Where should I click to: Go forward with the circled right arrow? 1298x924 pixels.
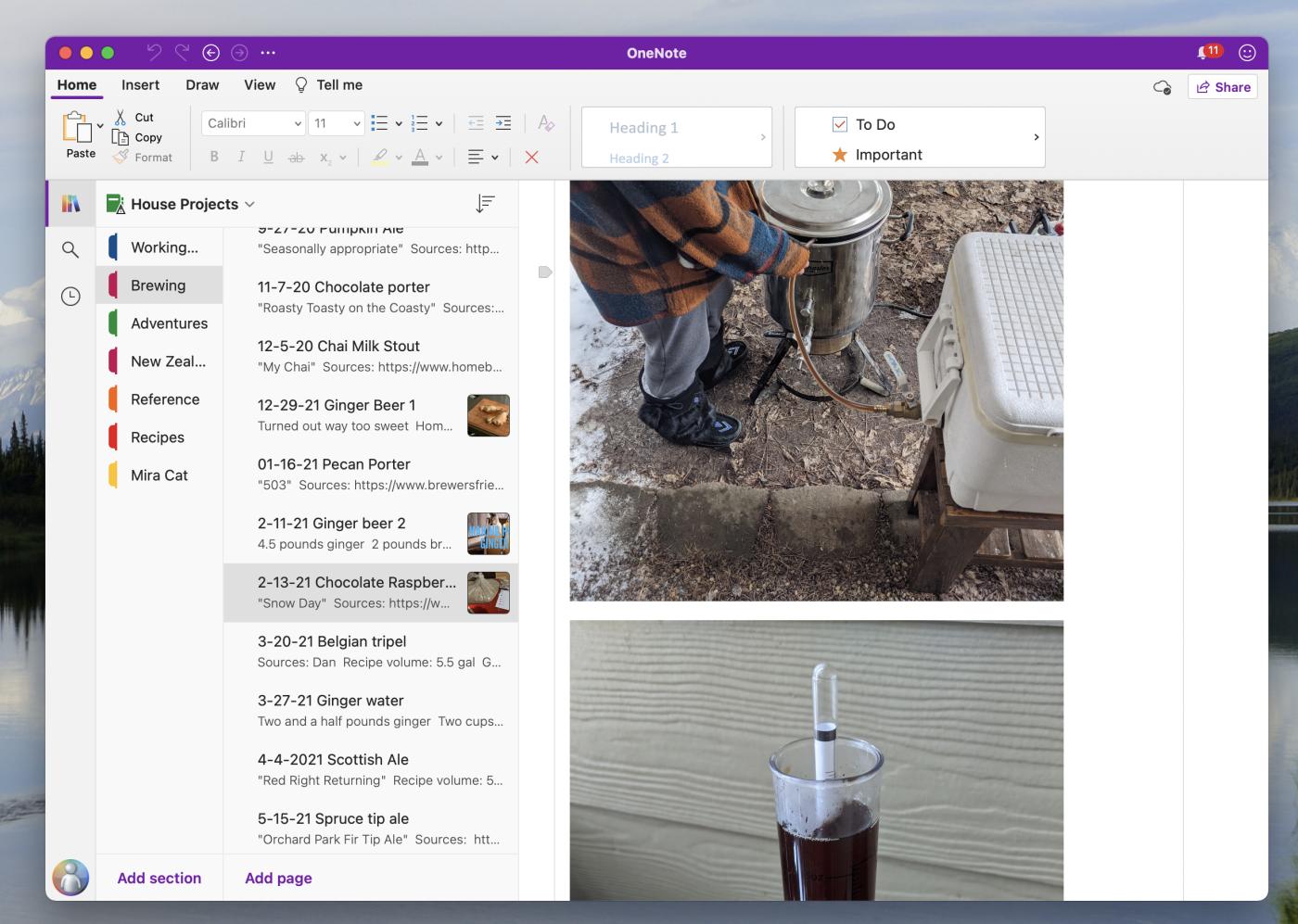239,53
